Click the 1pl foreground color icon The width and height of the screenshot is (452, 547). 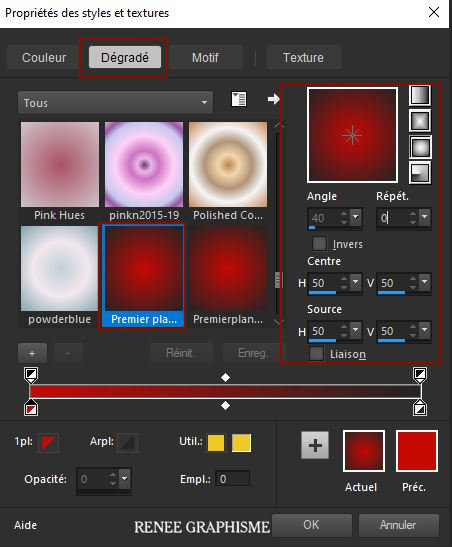48,442
